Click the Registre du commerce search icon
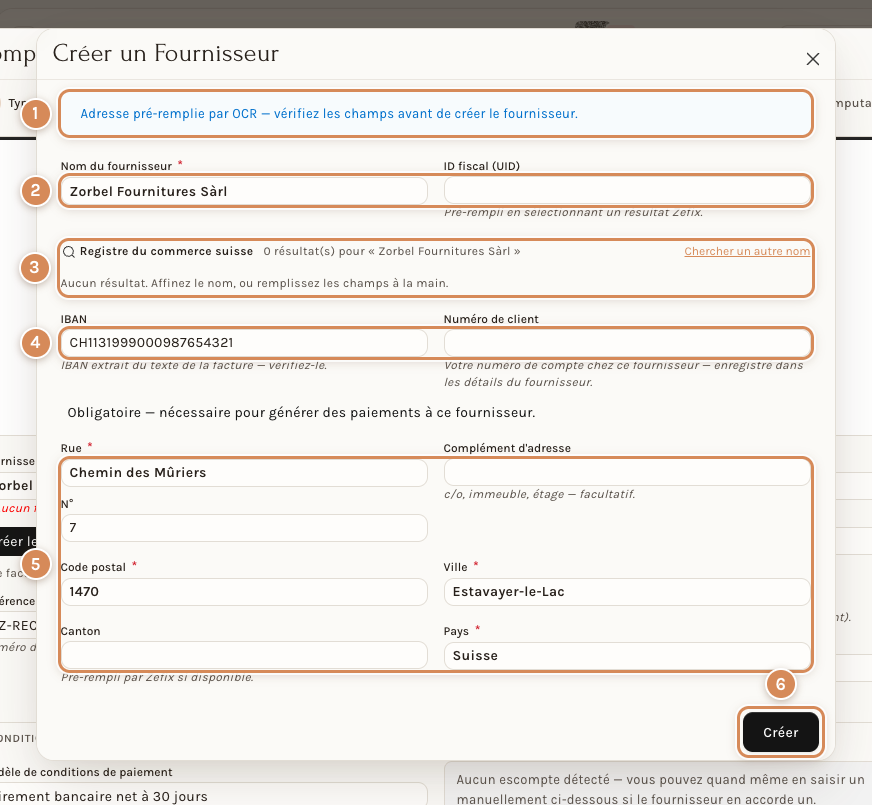The width and height of the screenshot is (872, 805). click(x=69, y=252)
